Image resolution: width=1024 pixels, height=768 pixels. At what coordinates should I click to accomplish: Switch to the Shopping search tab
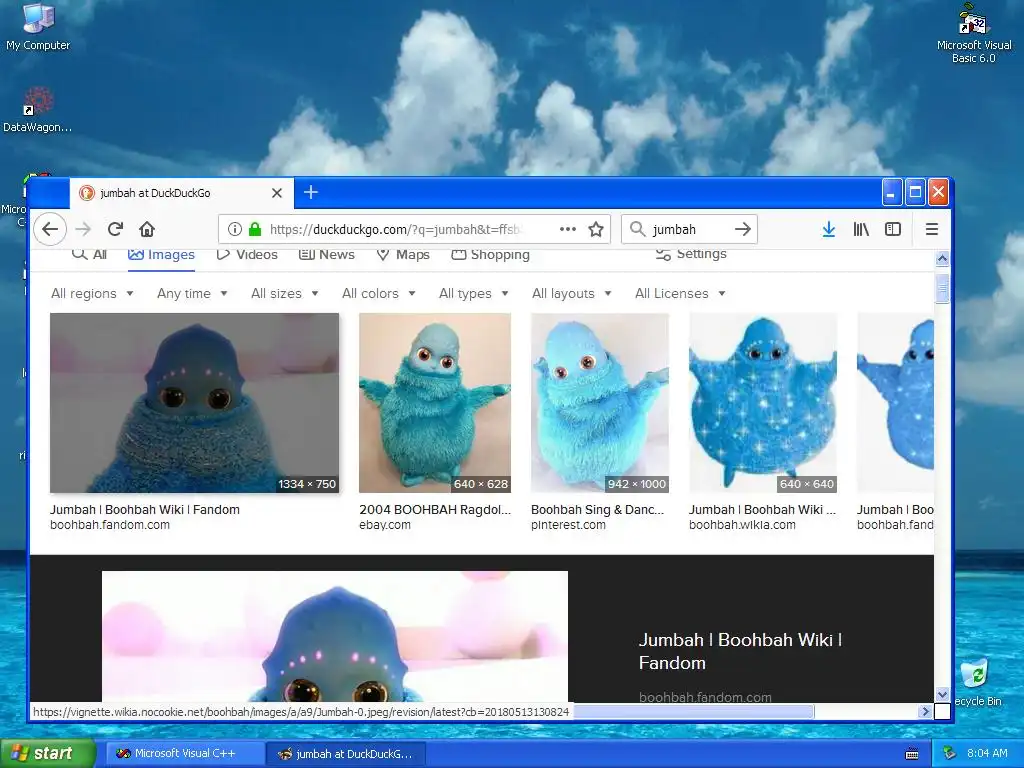pyautogui.click(x=490, y=255)
